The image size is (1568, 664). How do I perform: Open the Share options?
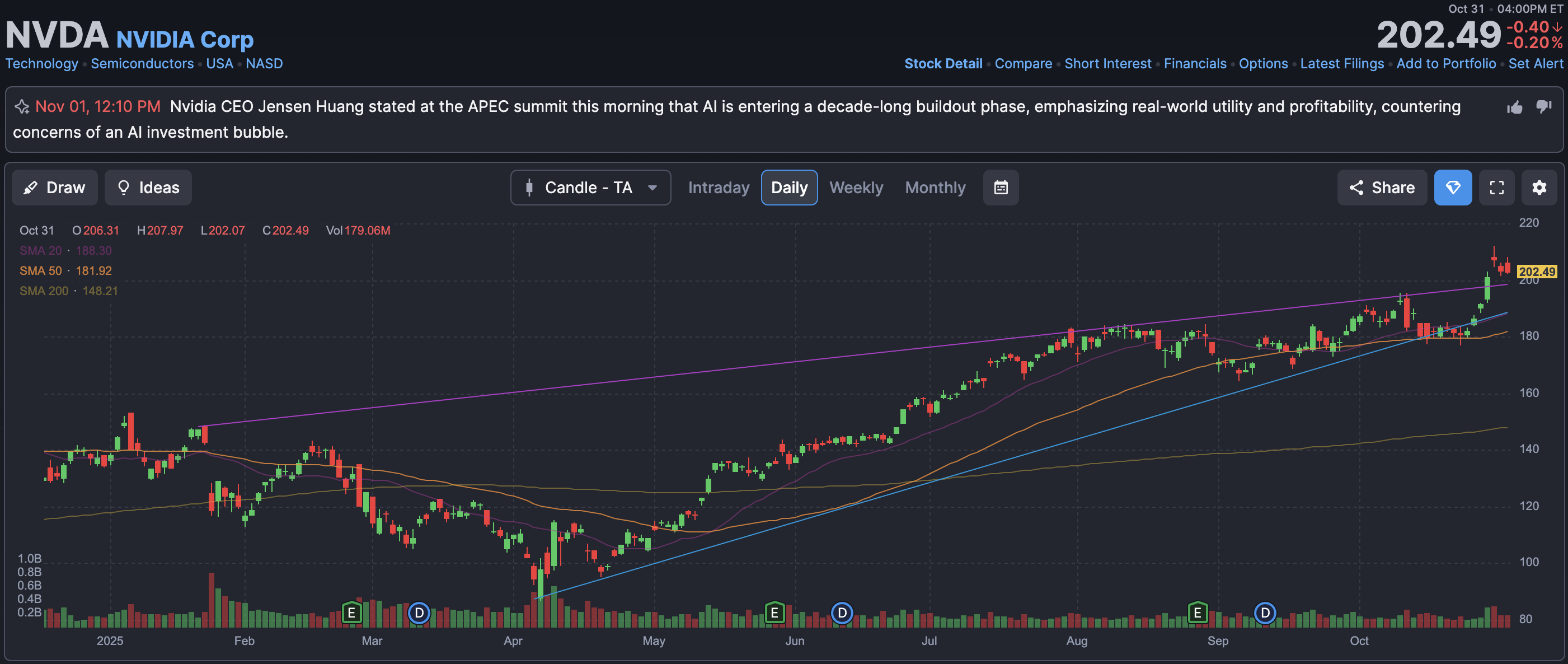(1381, 188)
